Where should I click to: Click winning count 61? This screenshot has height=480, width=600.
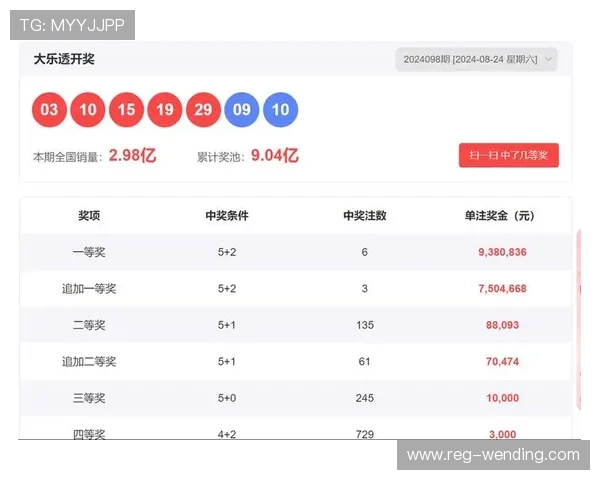click(x=365, y=361)
